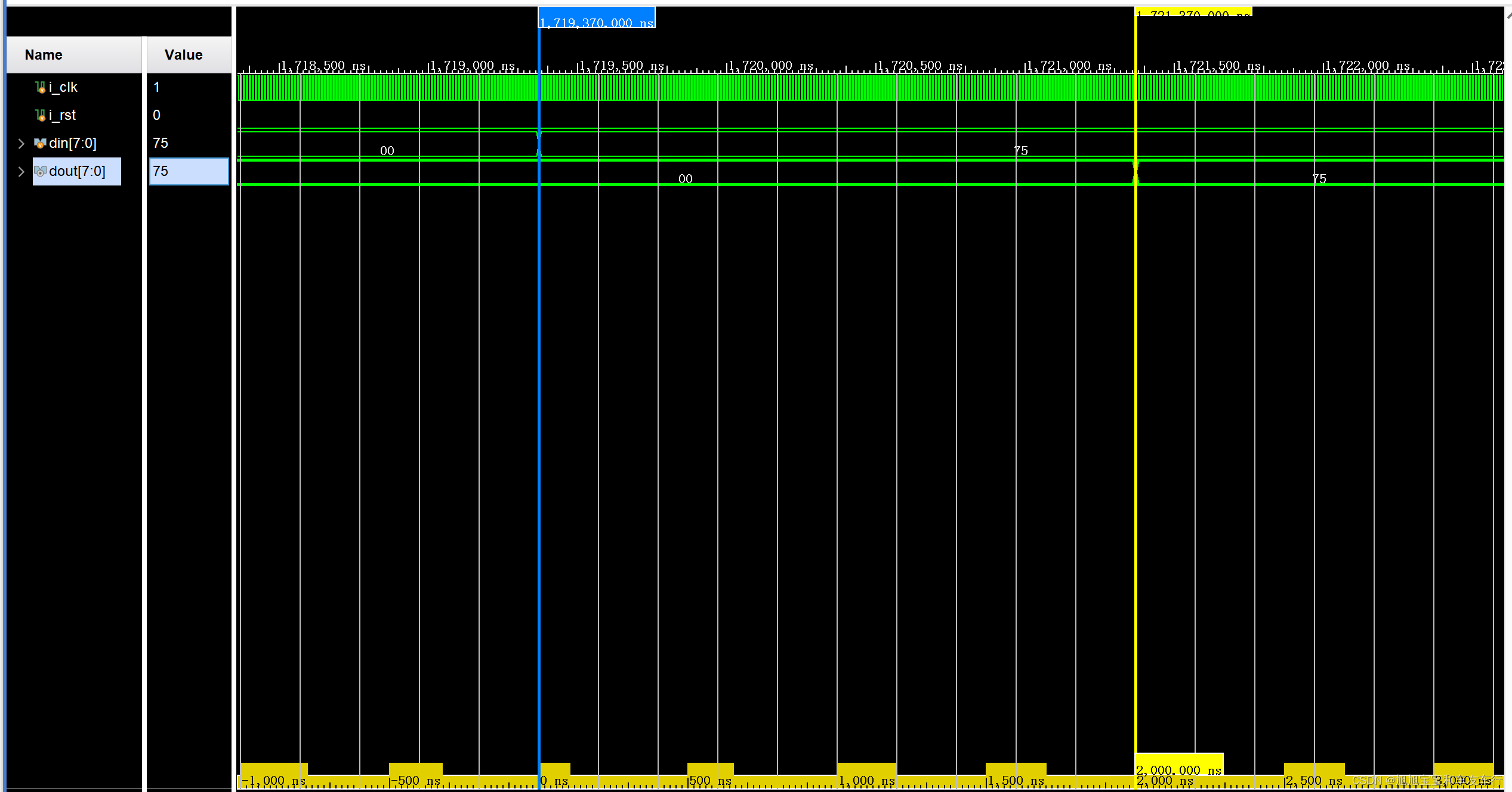
Task: Click the Value column header
Action: (183, 54)
